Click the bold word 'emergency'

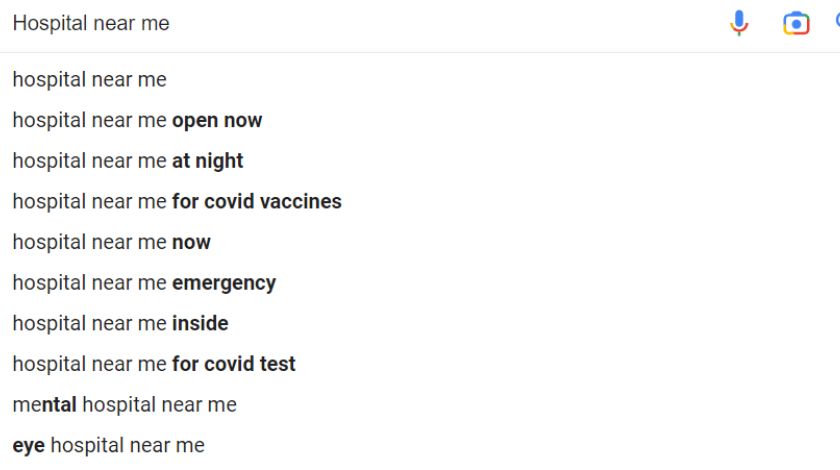[x=224, y=284]
